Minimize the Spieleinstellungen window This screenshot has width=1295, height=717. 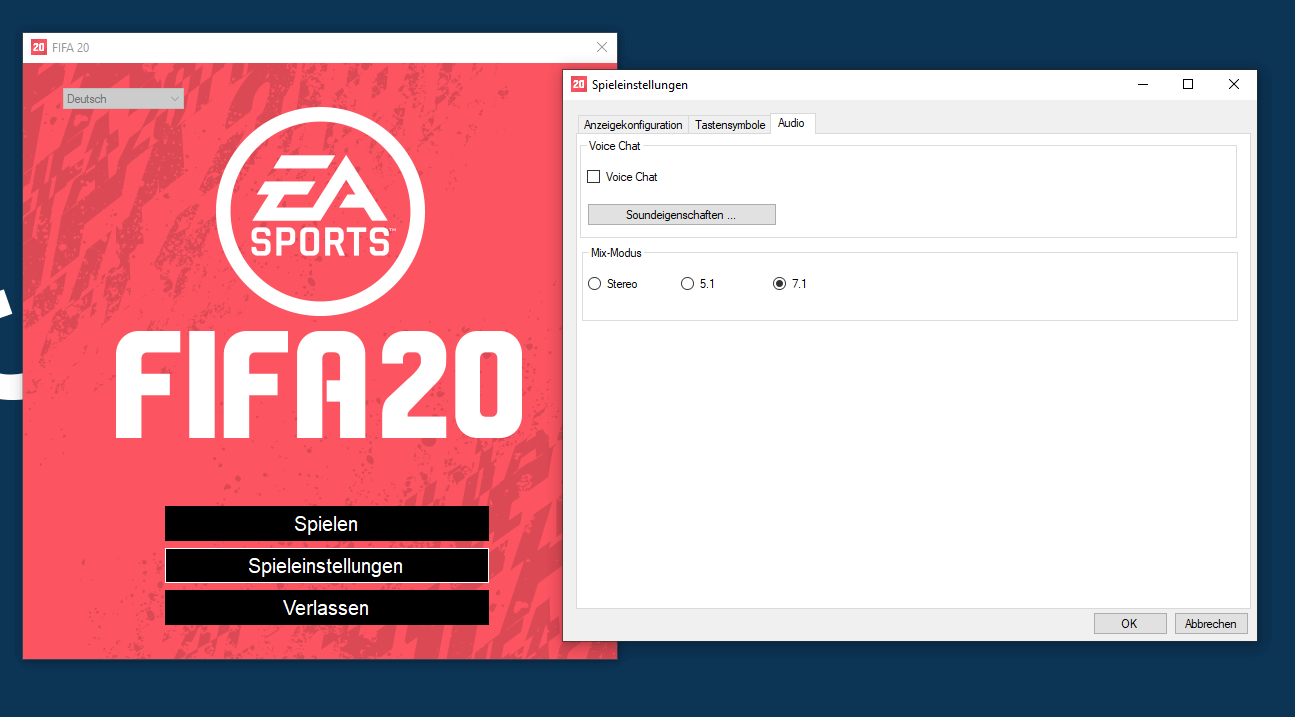tap(1142, 85)
